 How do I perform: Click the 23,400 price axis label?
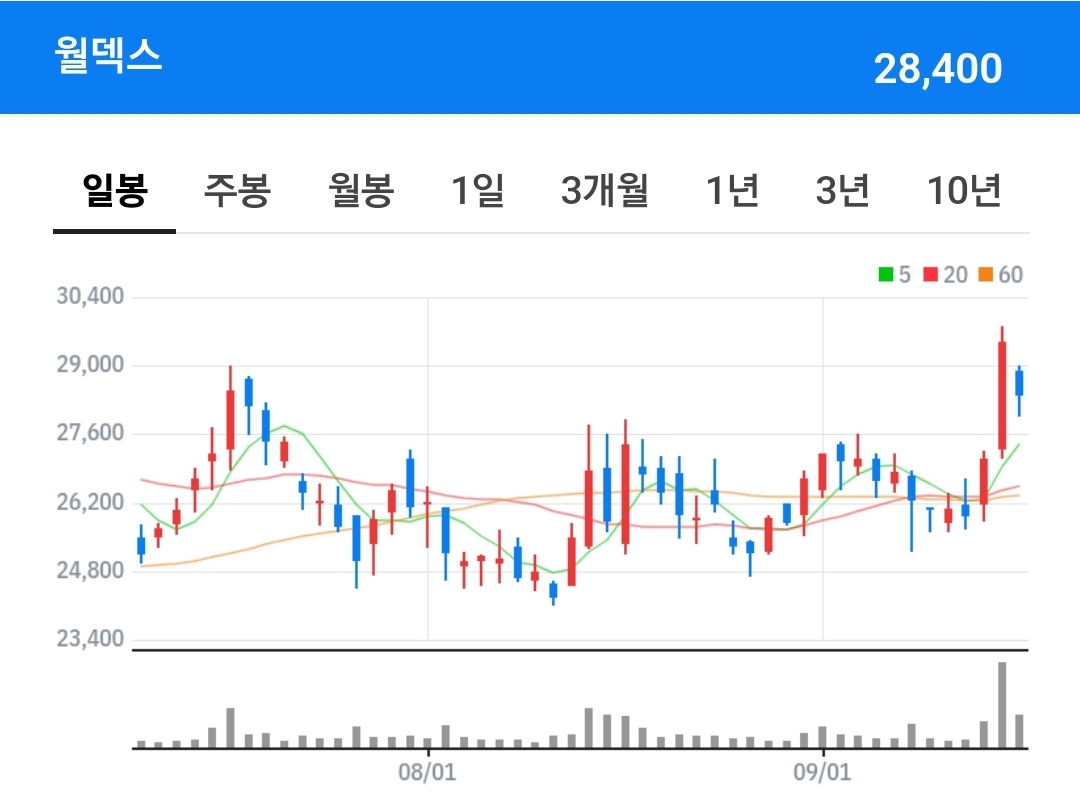click(90, 639)
